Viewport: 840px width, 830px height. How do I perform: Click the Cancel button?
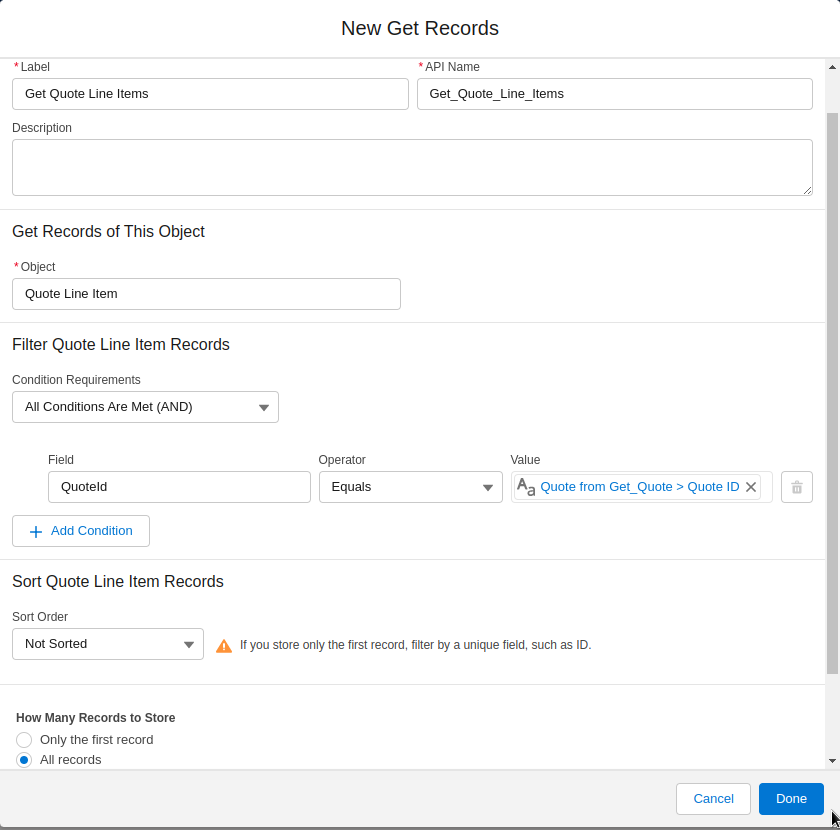click(x=713, y=798)
